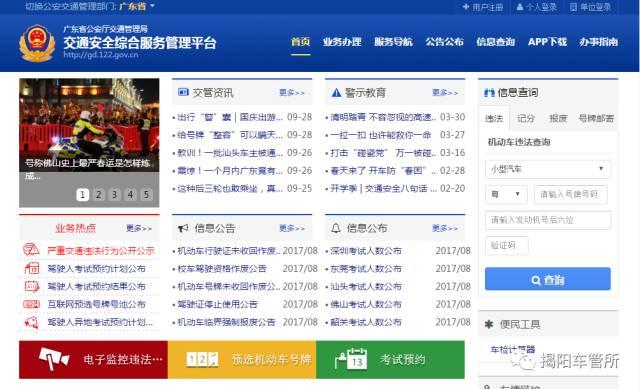Click the blue 查询 search button
The width and height of the screenshot is (640, 389).
point(548,280)
